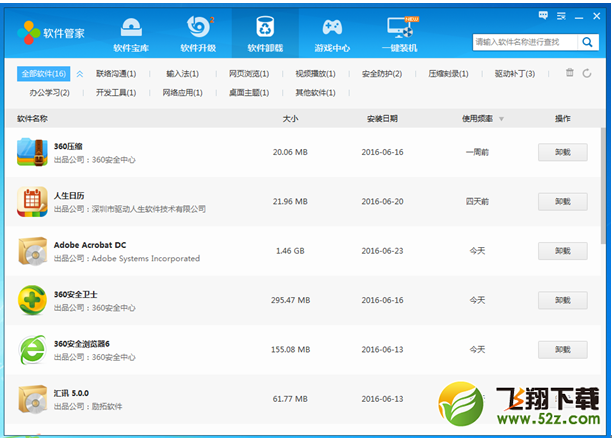Screen dimensions: 612x438
Task: Uninstall 360压缩 with 卸载 button
Action: pyautogui.click(x=562, y=152)
